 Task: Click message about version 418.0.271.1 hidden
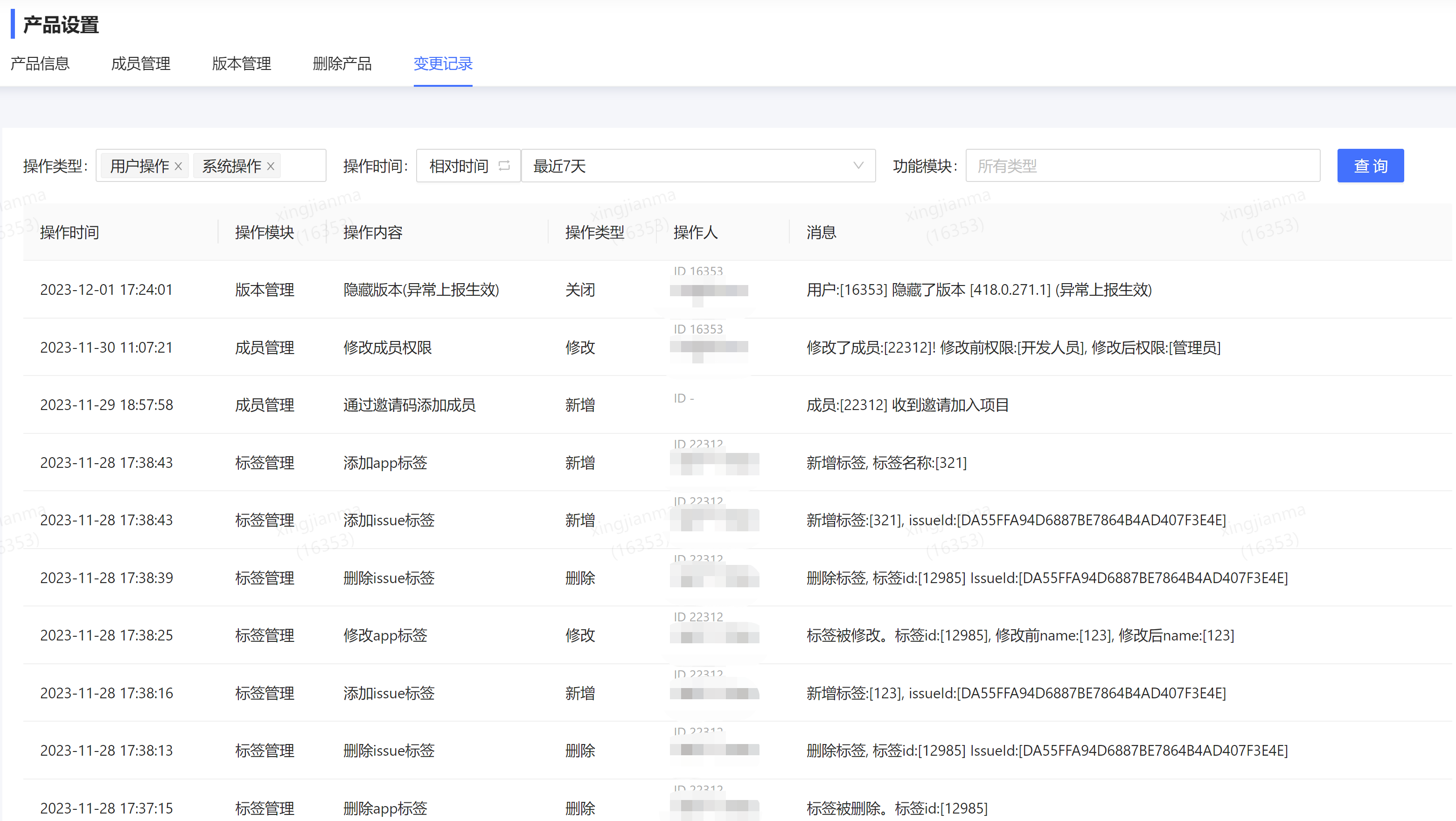point(979,290)
